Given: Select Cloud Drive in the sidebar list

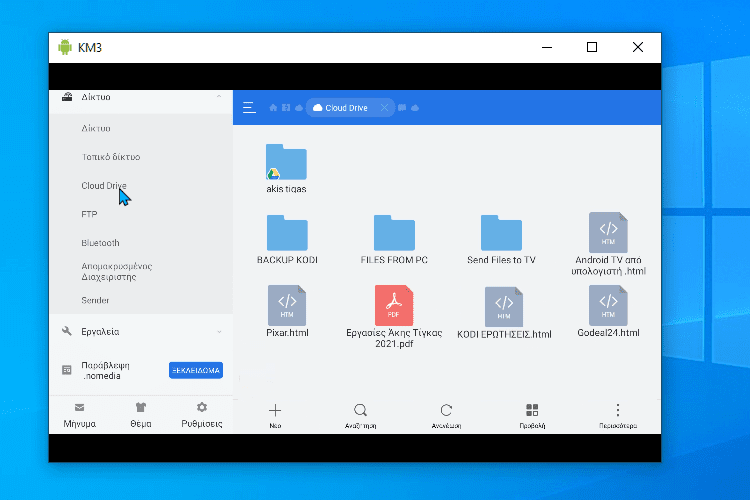Looking at the screenshot, I should 104,186.
